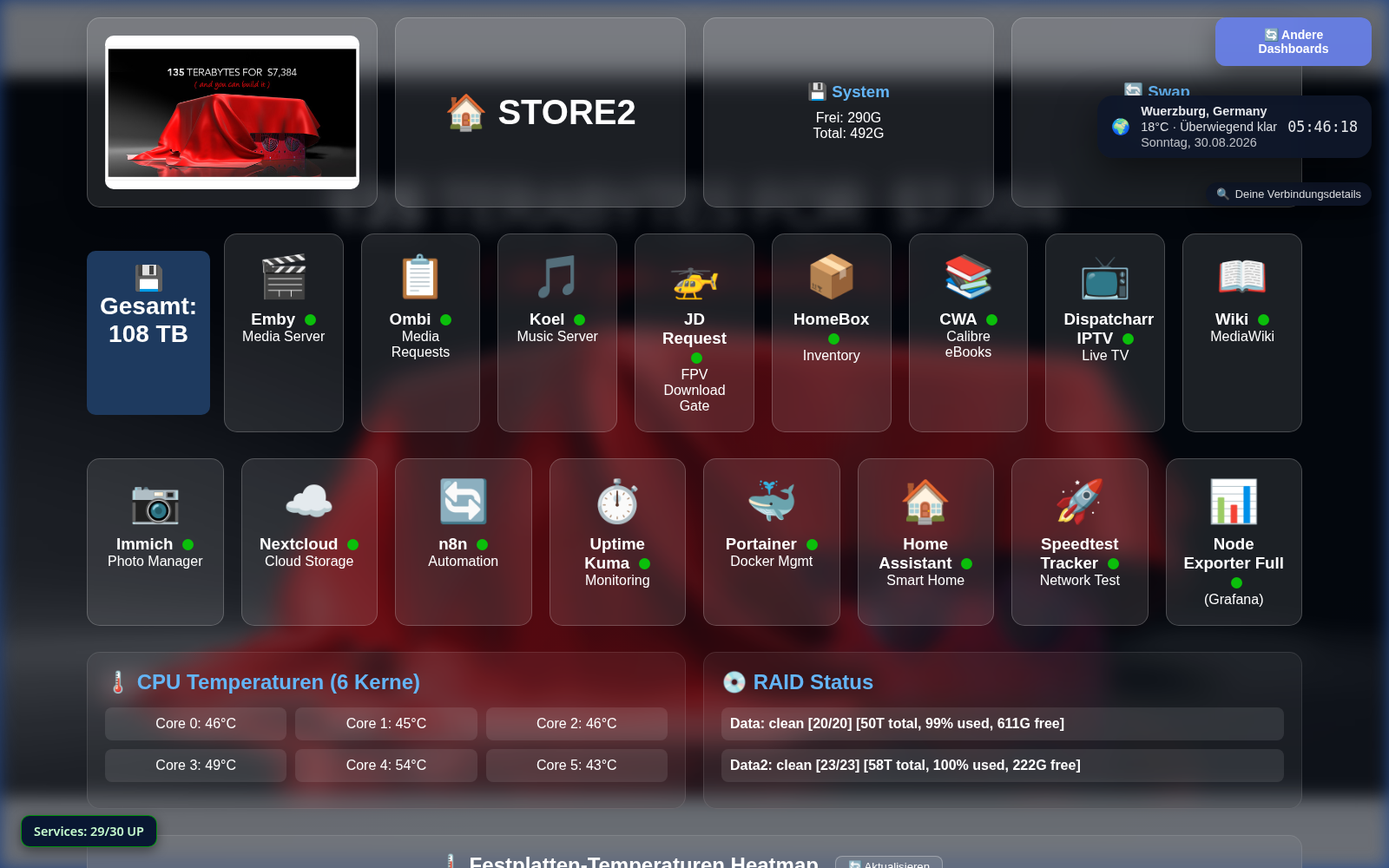Click Core 4: 54°C cell
The width and height of the screenshot is (1389, 868).
pos(386,765)
